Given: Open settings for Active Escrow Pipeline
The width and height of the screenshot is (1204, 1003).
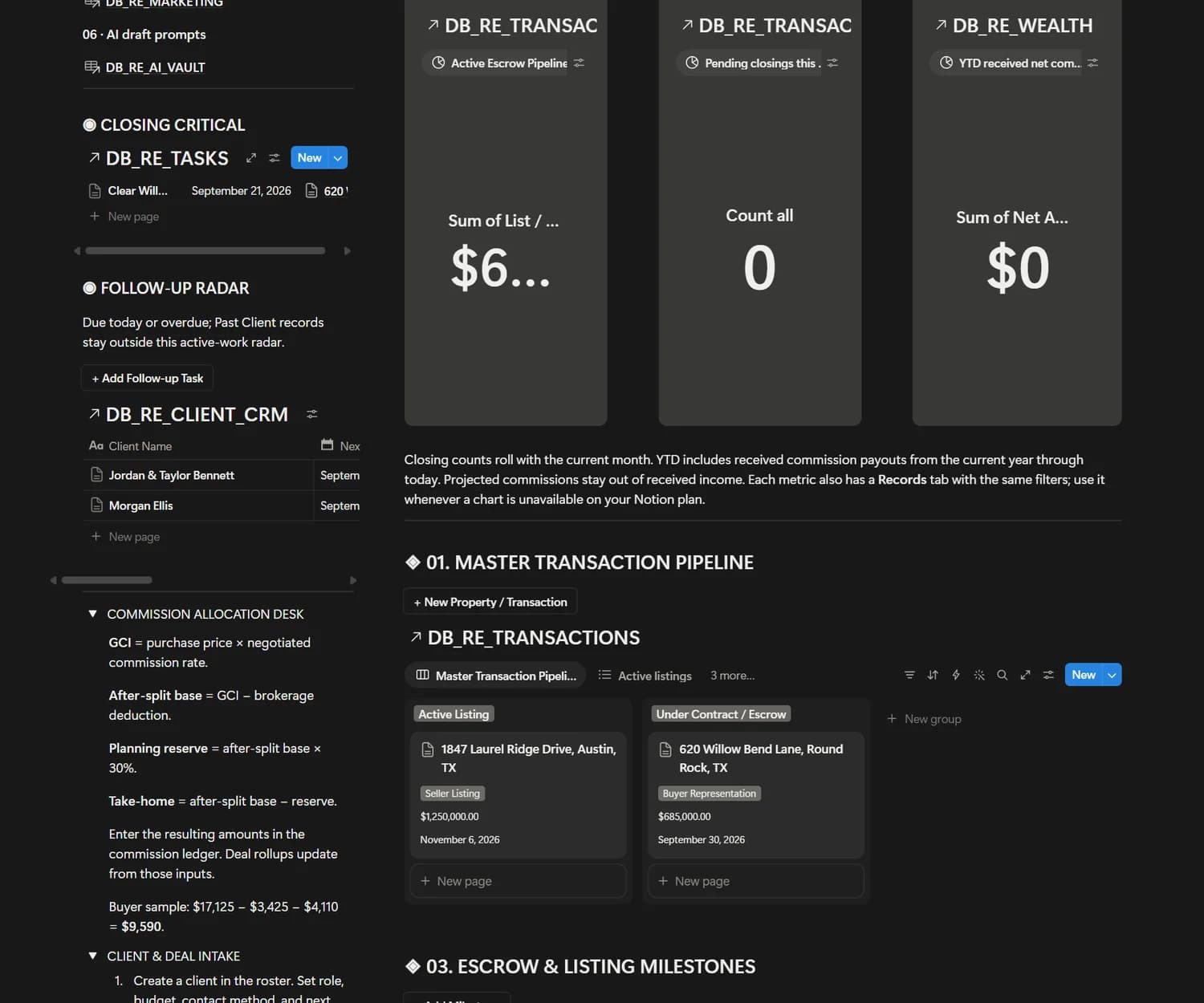Looking at the screenshot, I should coord(579,63).
